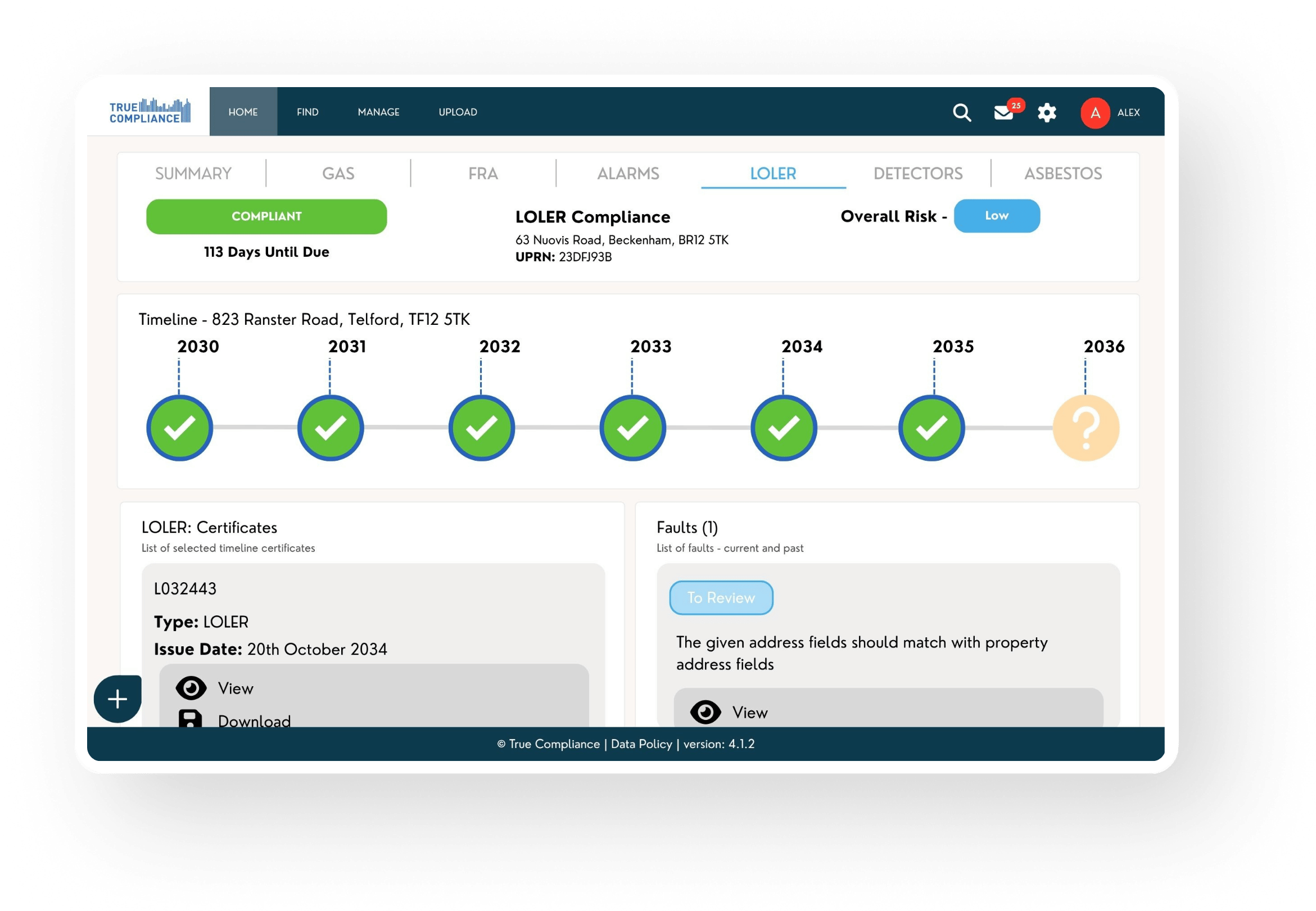The image size is (1316, 911).
Task: Navigate to UPLOAD in the top menu
Action: point(458,112)
